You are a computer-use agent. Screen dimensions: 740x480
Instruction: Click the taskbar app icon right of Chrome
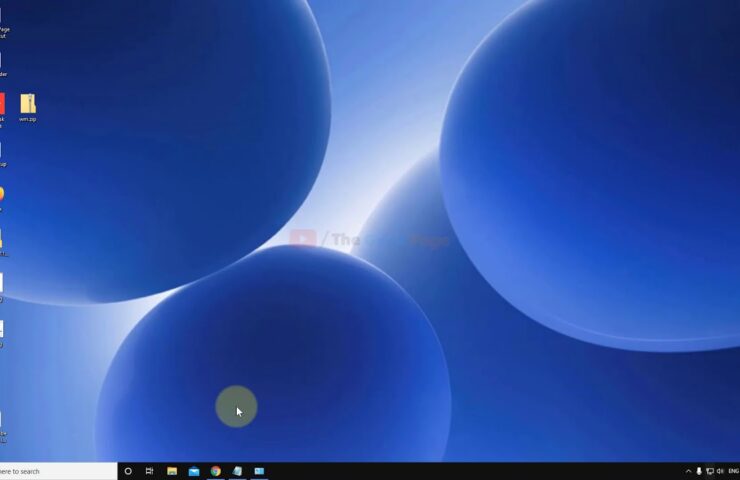(x=238, y=471)
